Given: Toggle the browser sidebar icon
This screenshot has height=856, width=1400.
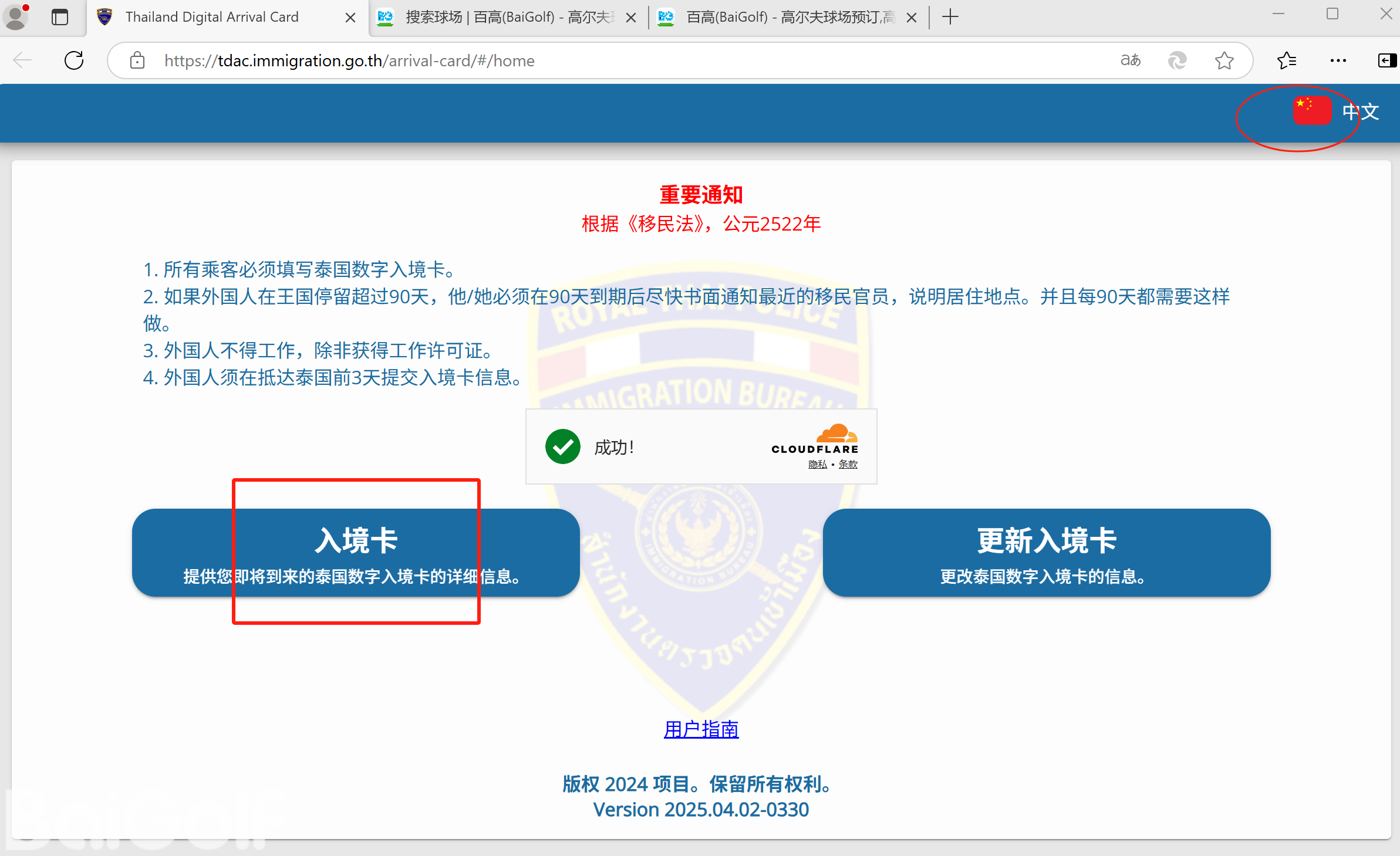Looking at the screenshot, I should (x=1386, y=60).
